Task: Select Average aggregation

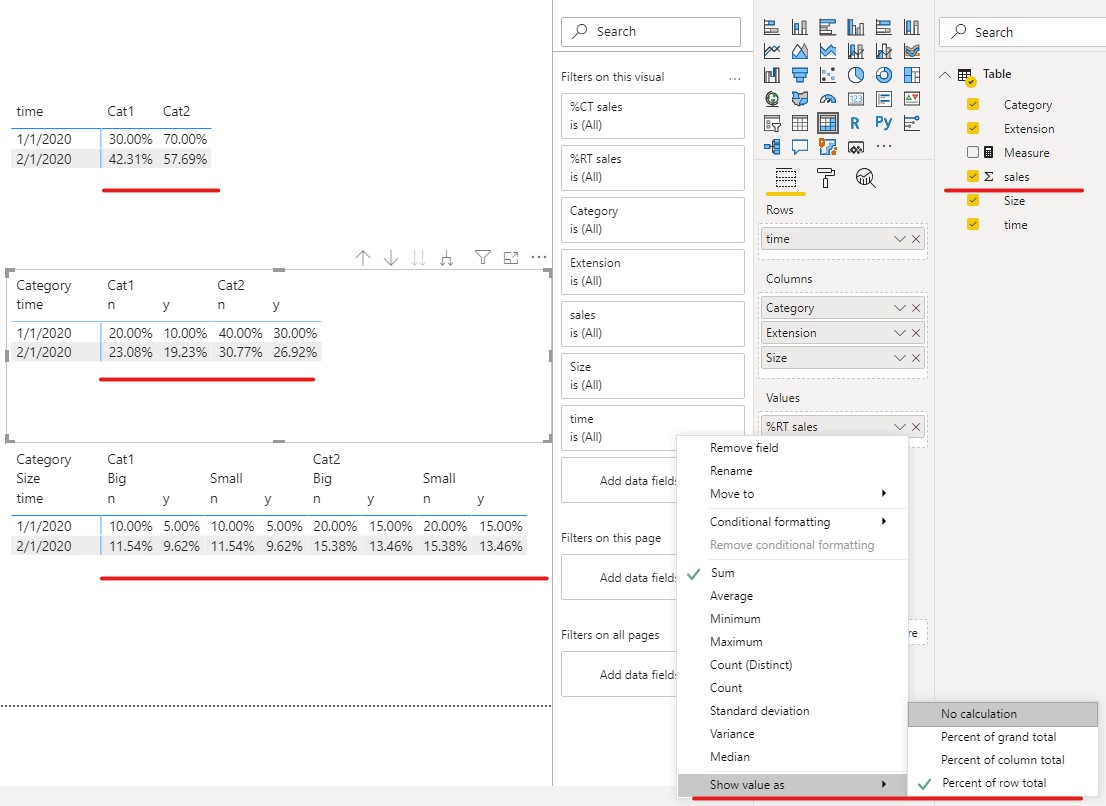Action: pyautogui.click(x=791, y=596)
